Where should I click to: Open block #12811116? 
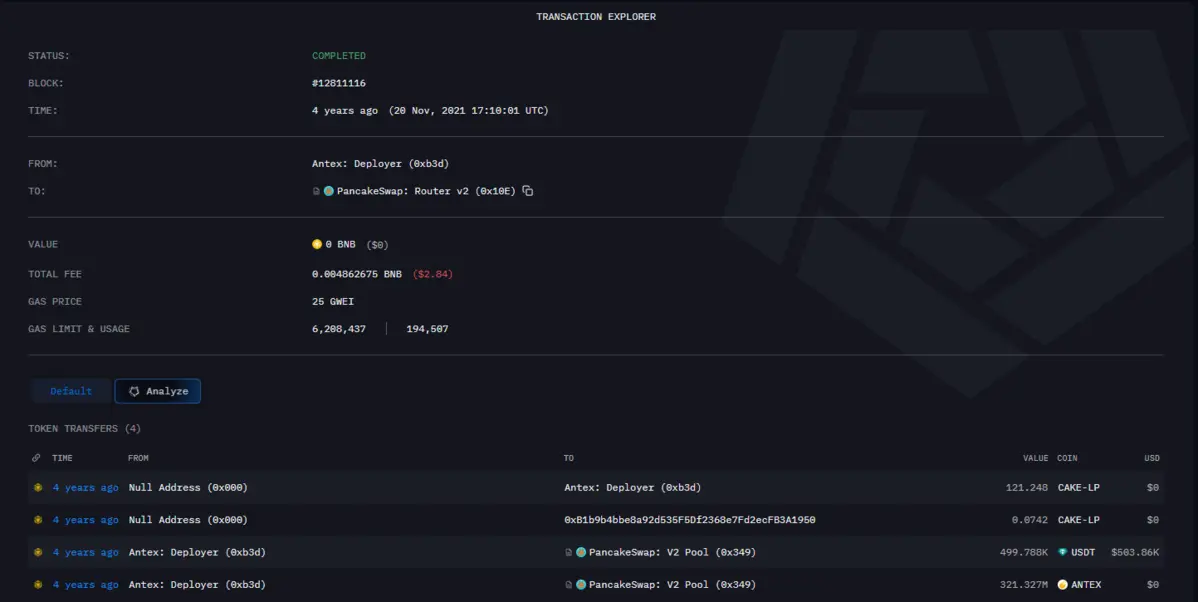tap(339, 83)
